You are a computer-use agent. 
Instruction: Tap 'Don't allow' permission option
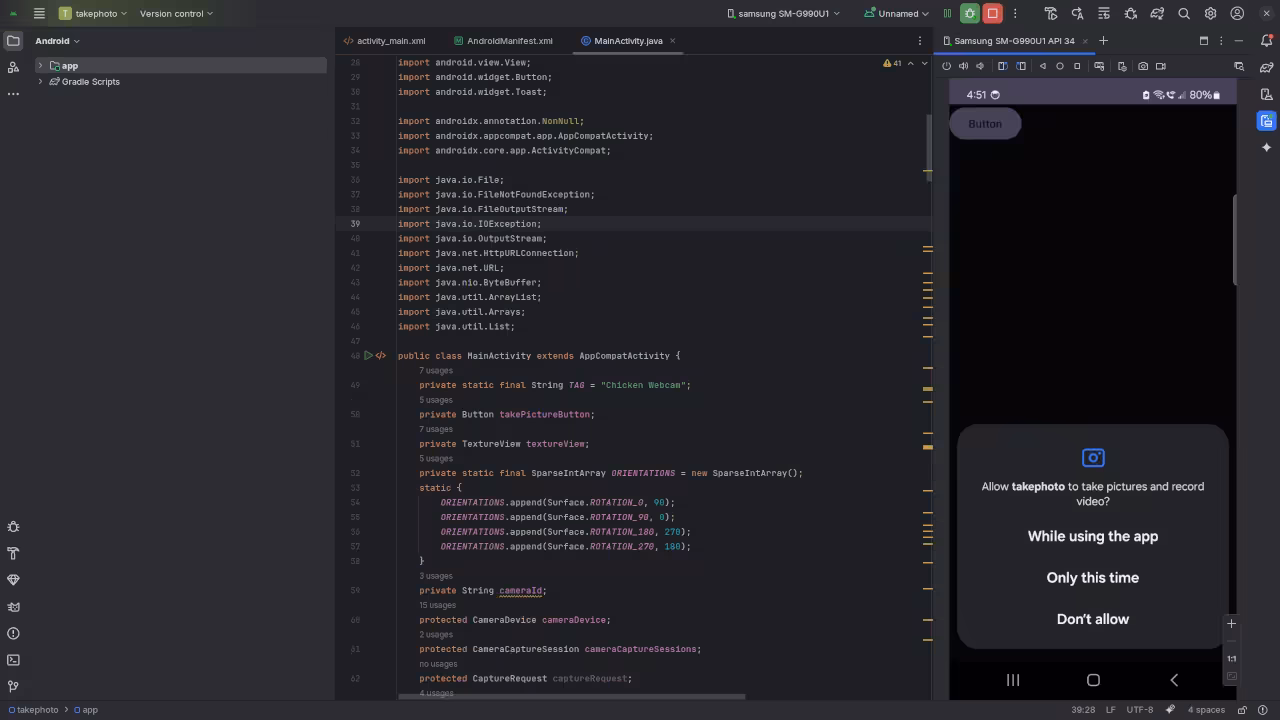click(1093, 620)
